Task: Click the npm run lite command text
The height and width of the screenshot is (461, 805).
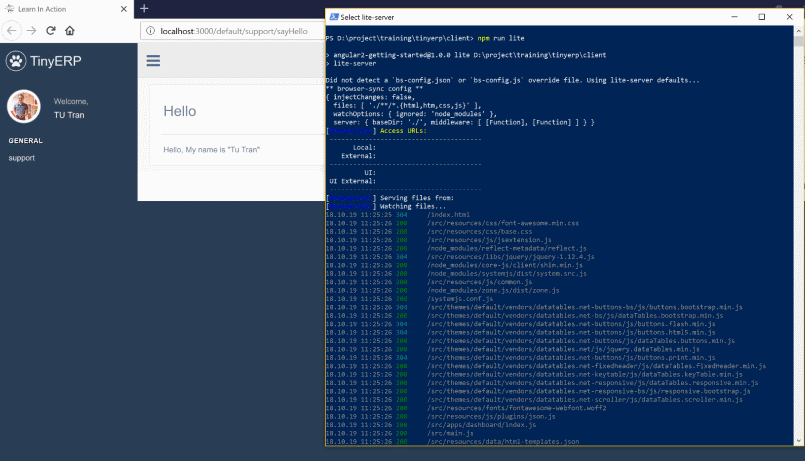Action: (x=501, y=38)
